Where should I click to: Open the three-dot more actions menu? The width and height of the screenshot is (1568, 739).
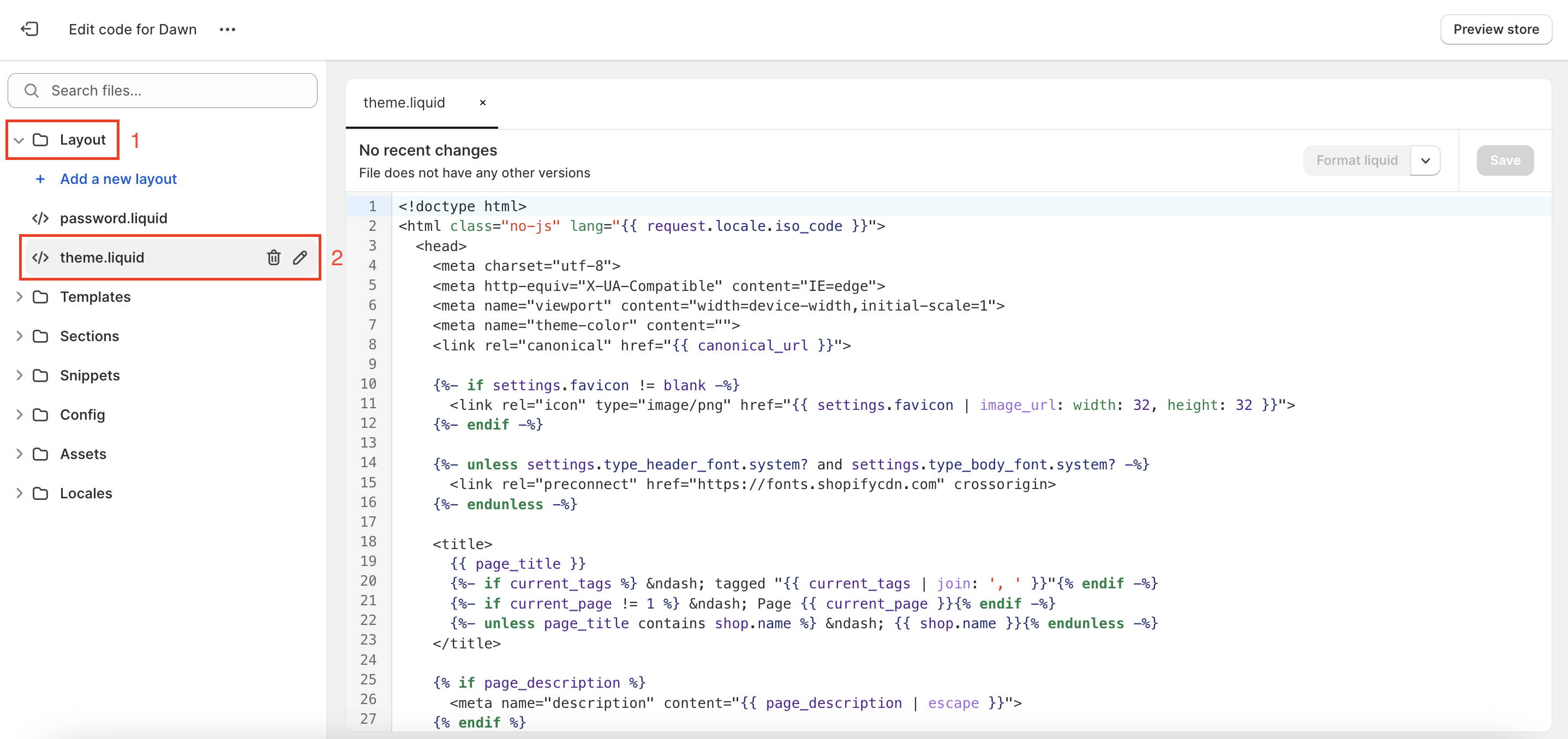point(227,29)
